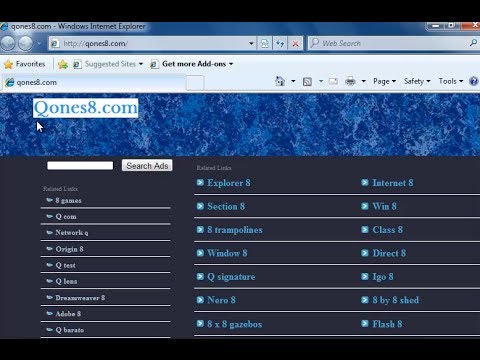Open the 8 games link
Viewport: 480px width, 360px height.
point(68,200)
